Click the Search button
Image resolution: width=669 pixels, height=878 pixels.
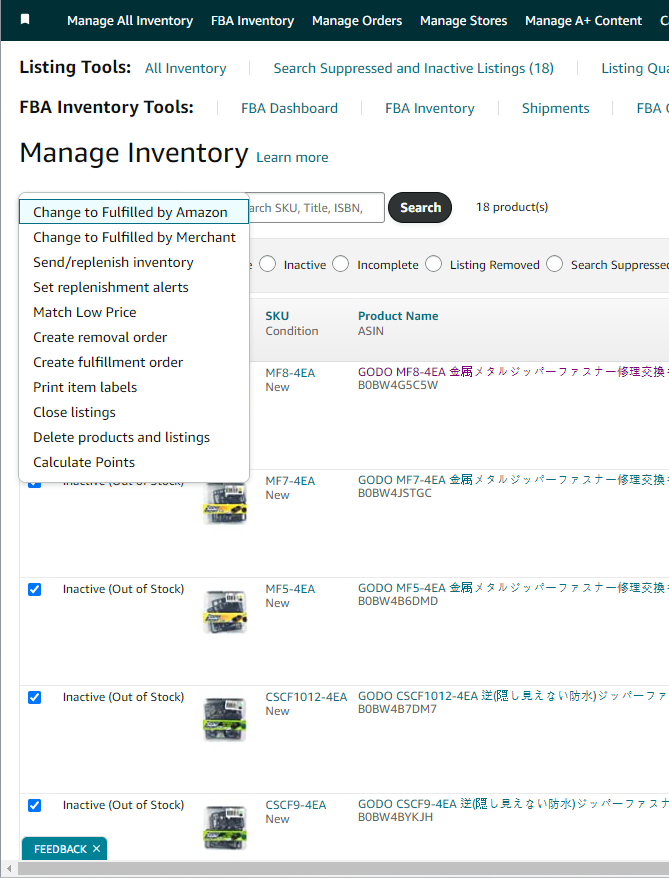[x=420, y=207]
